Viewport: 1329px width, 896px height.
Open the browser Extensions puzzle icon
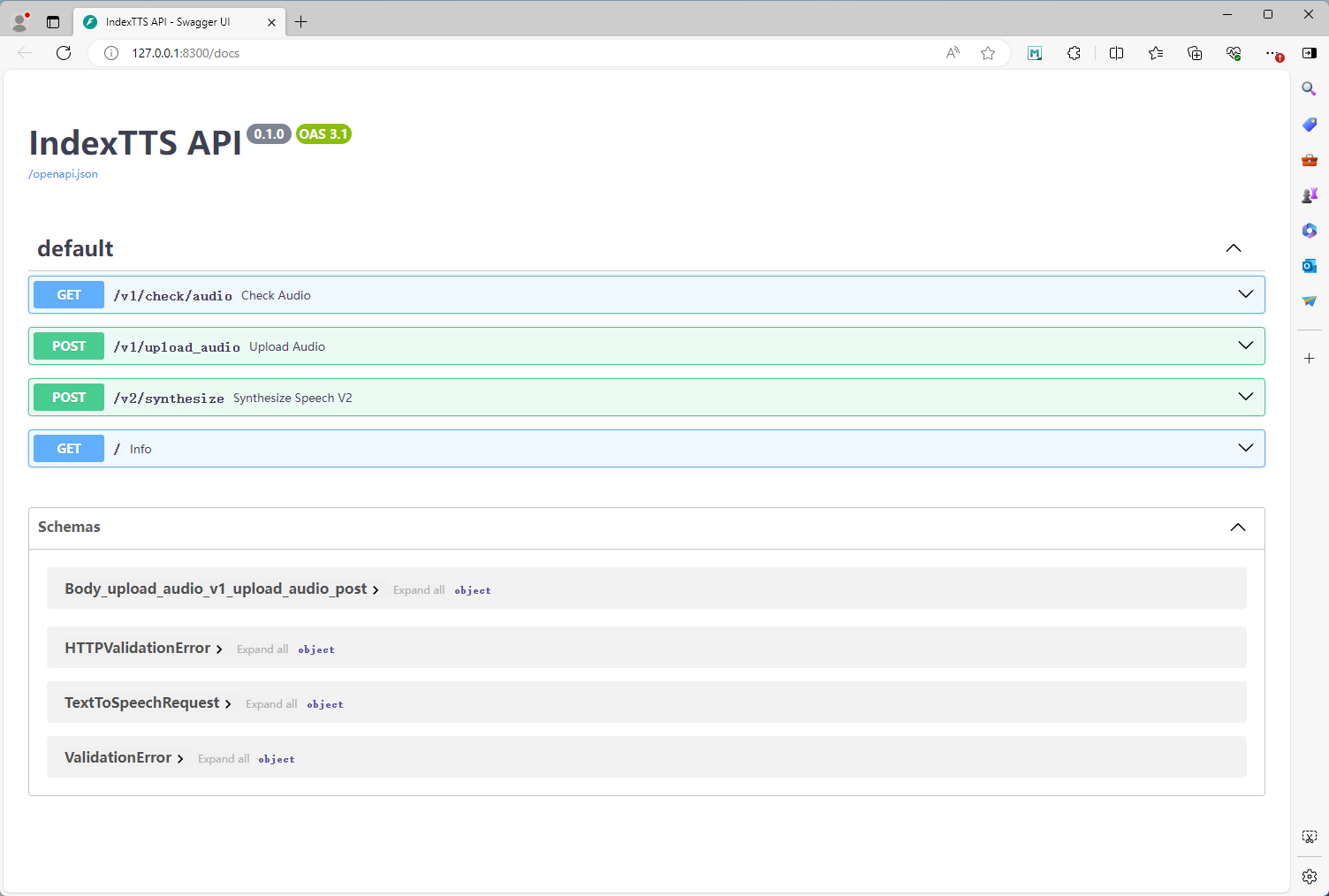[1074, 53]
